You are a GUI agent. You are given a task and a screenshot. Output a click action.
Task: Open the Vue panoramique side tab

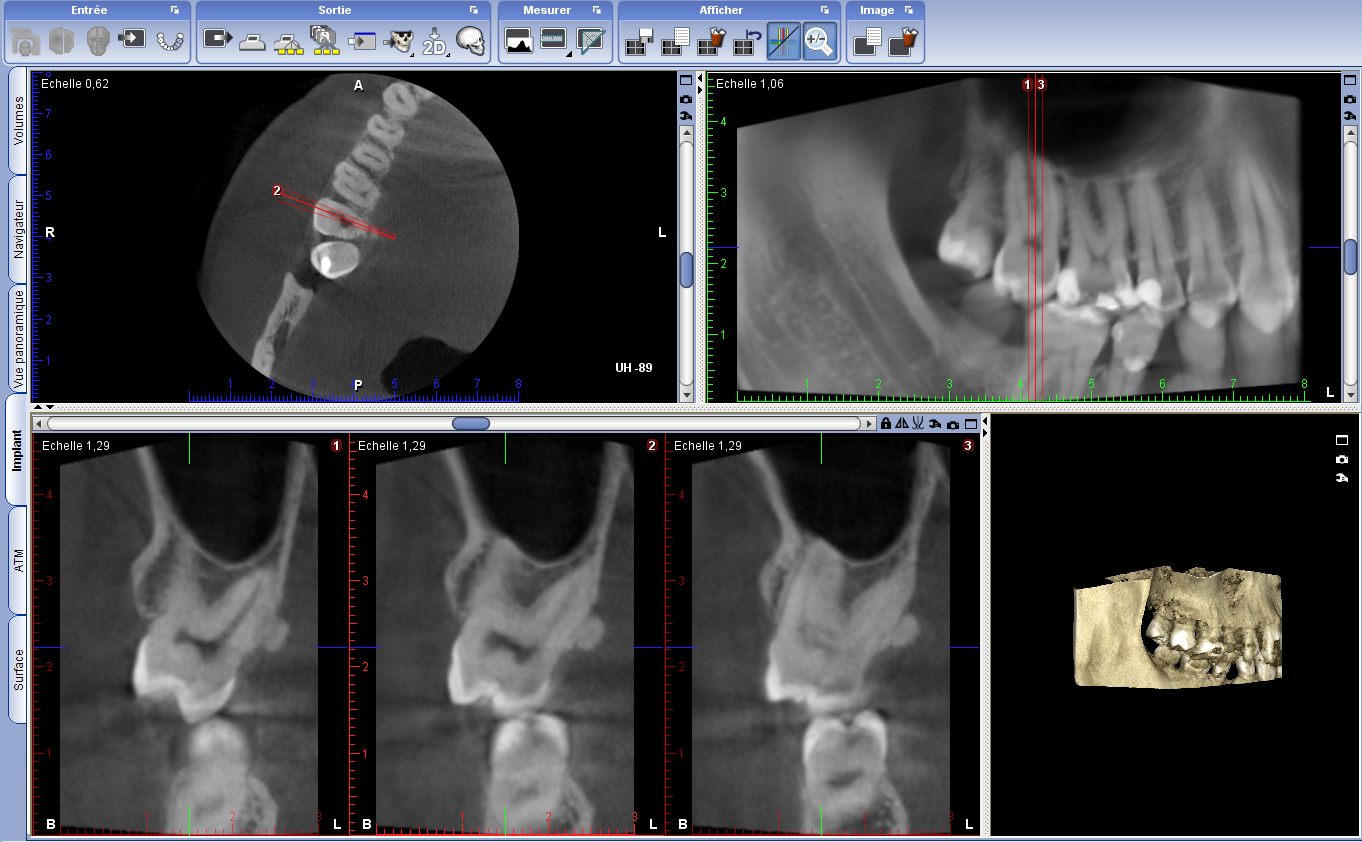18,339
